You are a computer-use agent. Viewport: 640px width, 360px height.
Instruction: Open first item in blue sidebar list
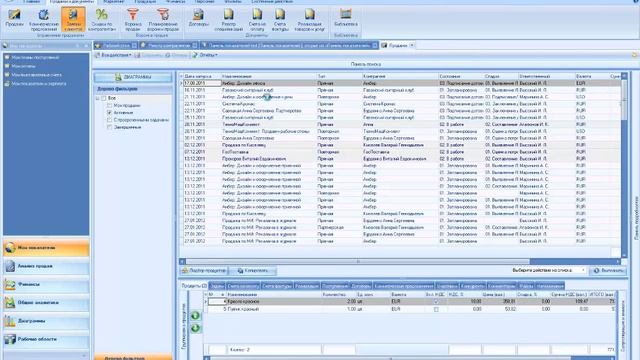click(32, 58)
